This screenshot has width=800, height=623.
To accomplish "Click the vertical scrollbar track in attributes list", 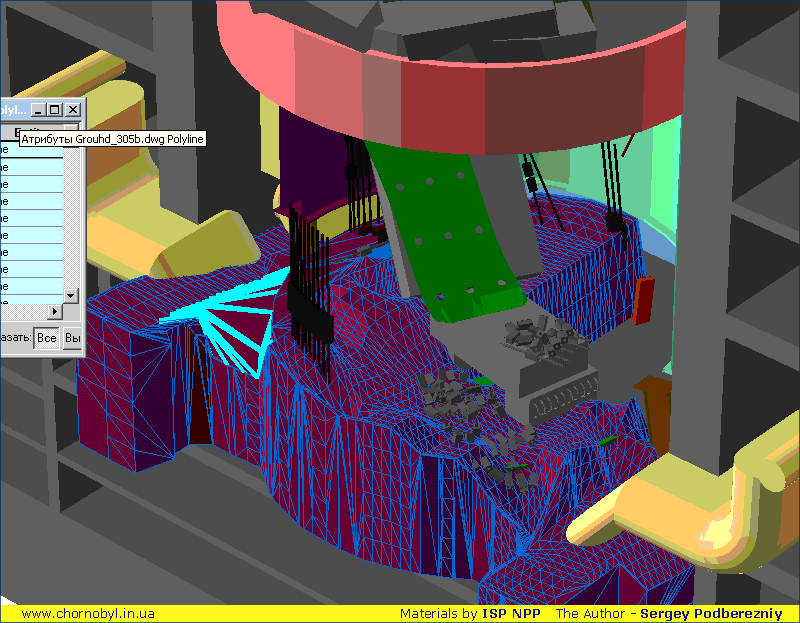I will [x=70, y=220].
